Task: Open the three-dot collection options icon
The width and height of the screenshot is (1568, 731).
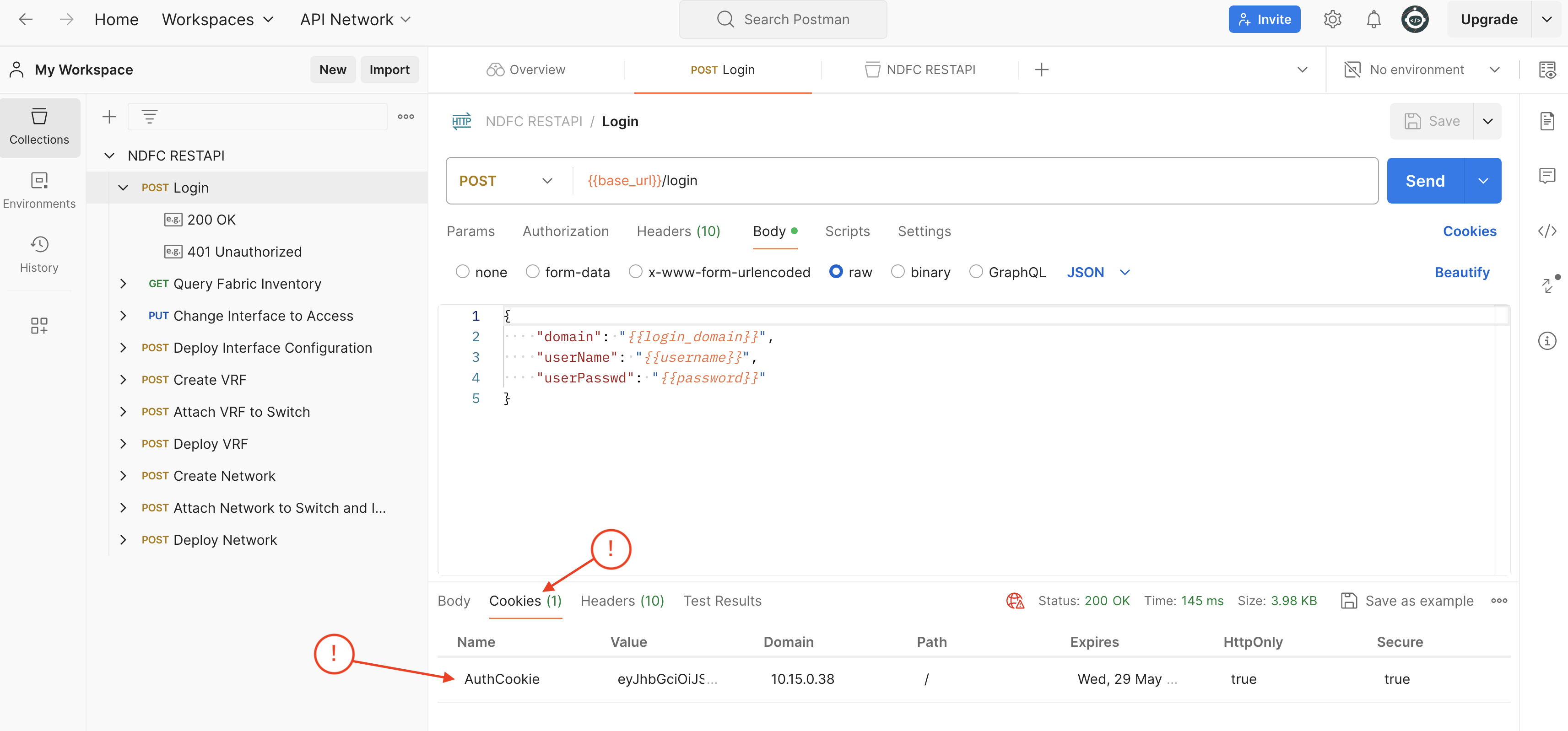Action: point(406,116)
